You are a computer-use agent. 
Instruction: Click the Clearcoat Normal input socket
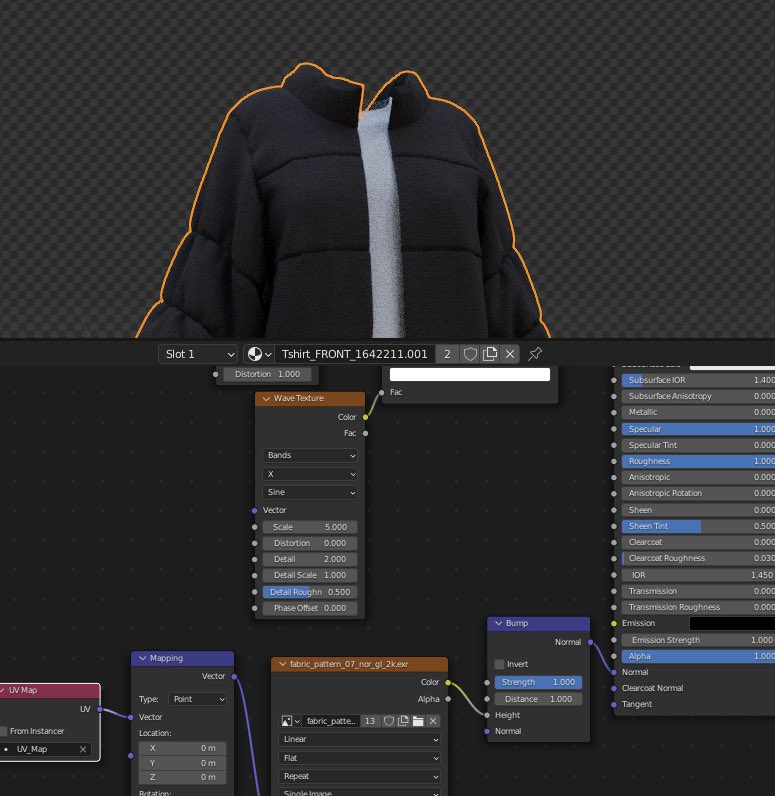tap(614, 688)
